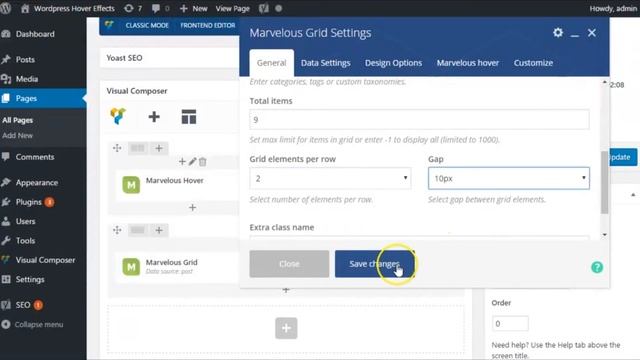The height and width of the screenshot is (360, 640).
Task: Change column layout of the first row
Action: click(x=138, y=148)
